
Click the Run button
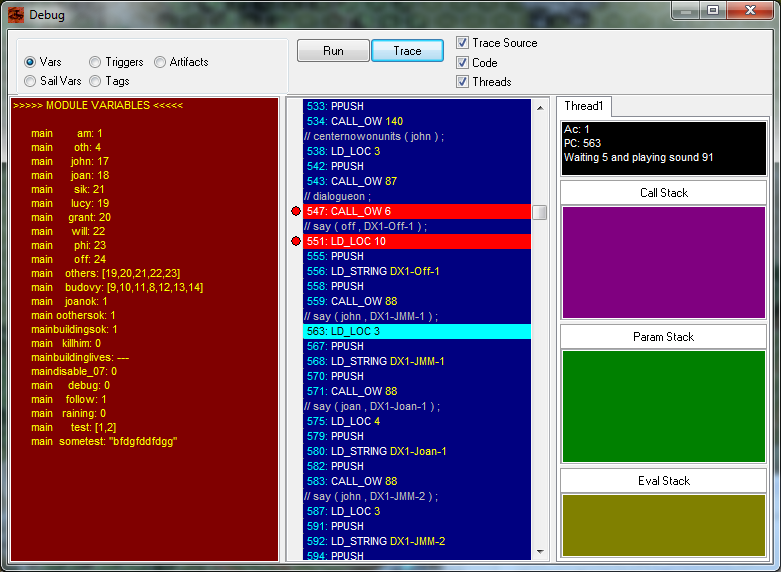tap(333, 51)
